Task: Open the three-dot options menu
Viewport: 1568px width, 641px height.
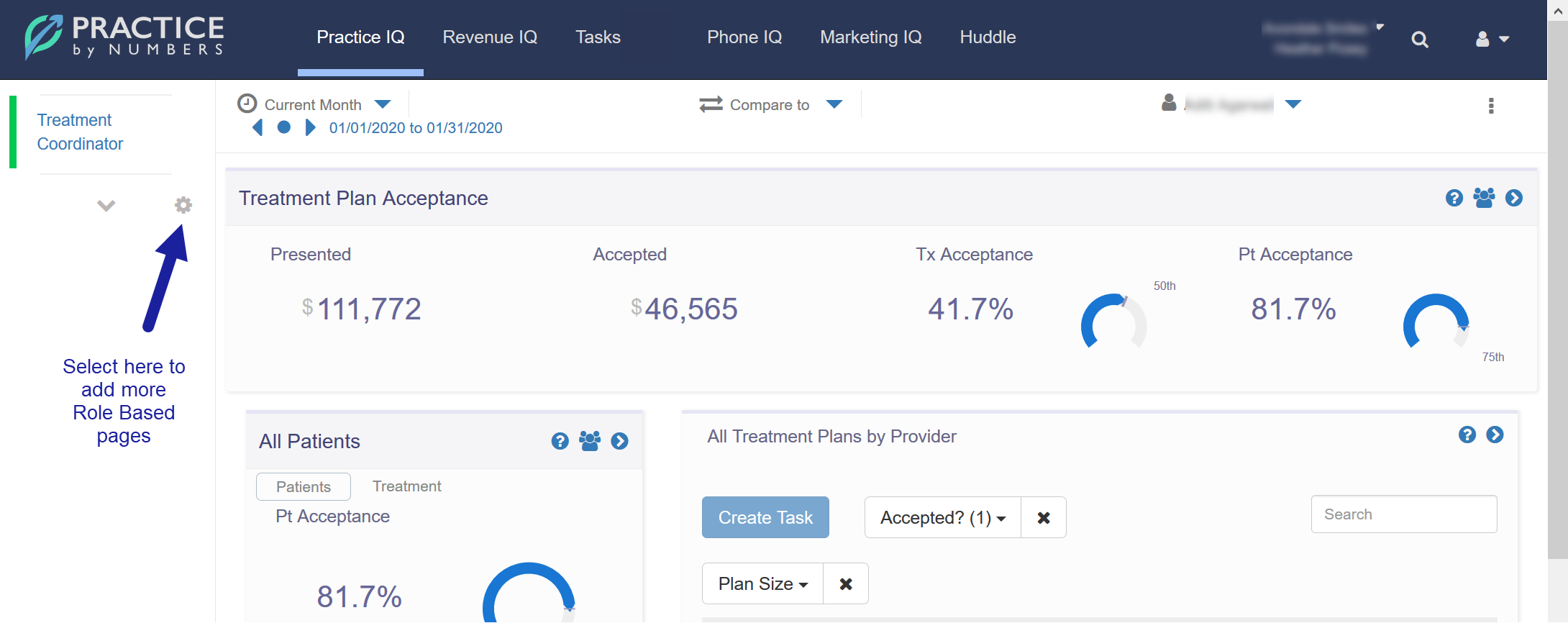Action: pos(1490,106)
